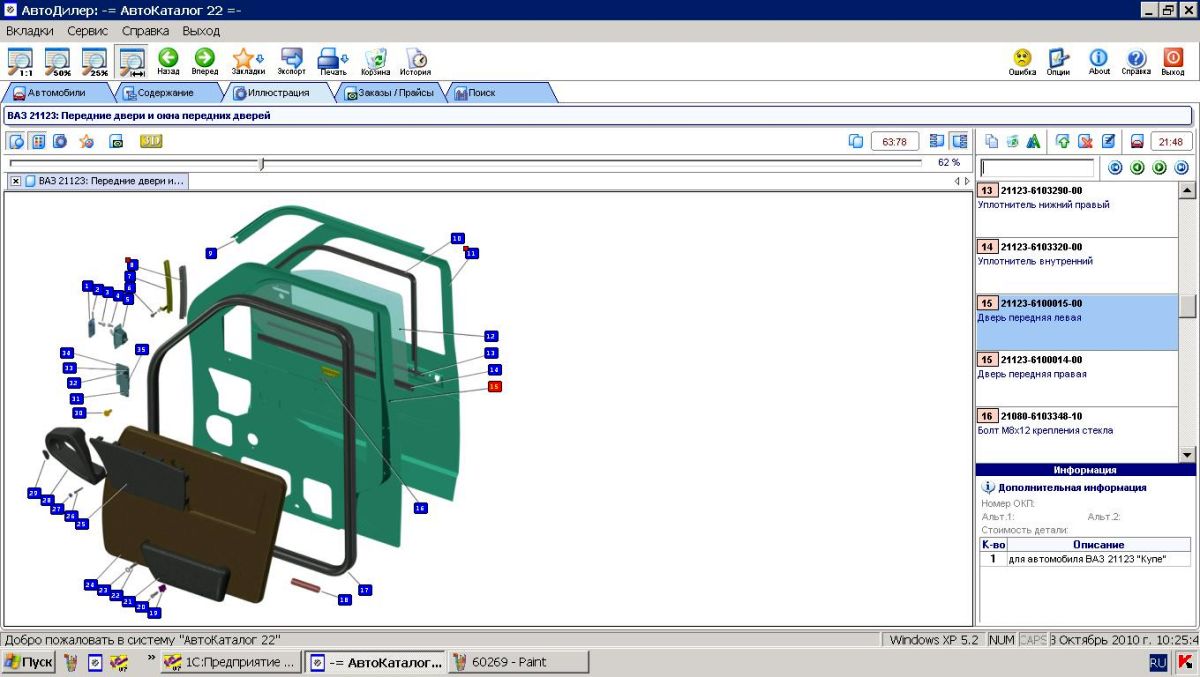Click the font letter A icon
1200x677 pixels.
[x=1034, y=141]
